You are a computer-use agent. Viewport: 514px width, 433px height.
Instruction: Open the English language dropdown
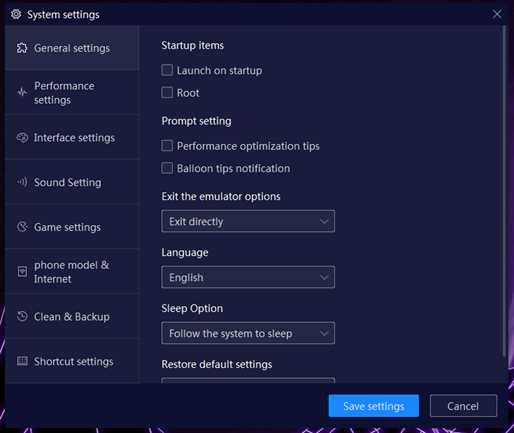pos(248,277)
